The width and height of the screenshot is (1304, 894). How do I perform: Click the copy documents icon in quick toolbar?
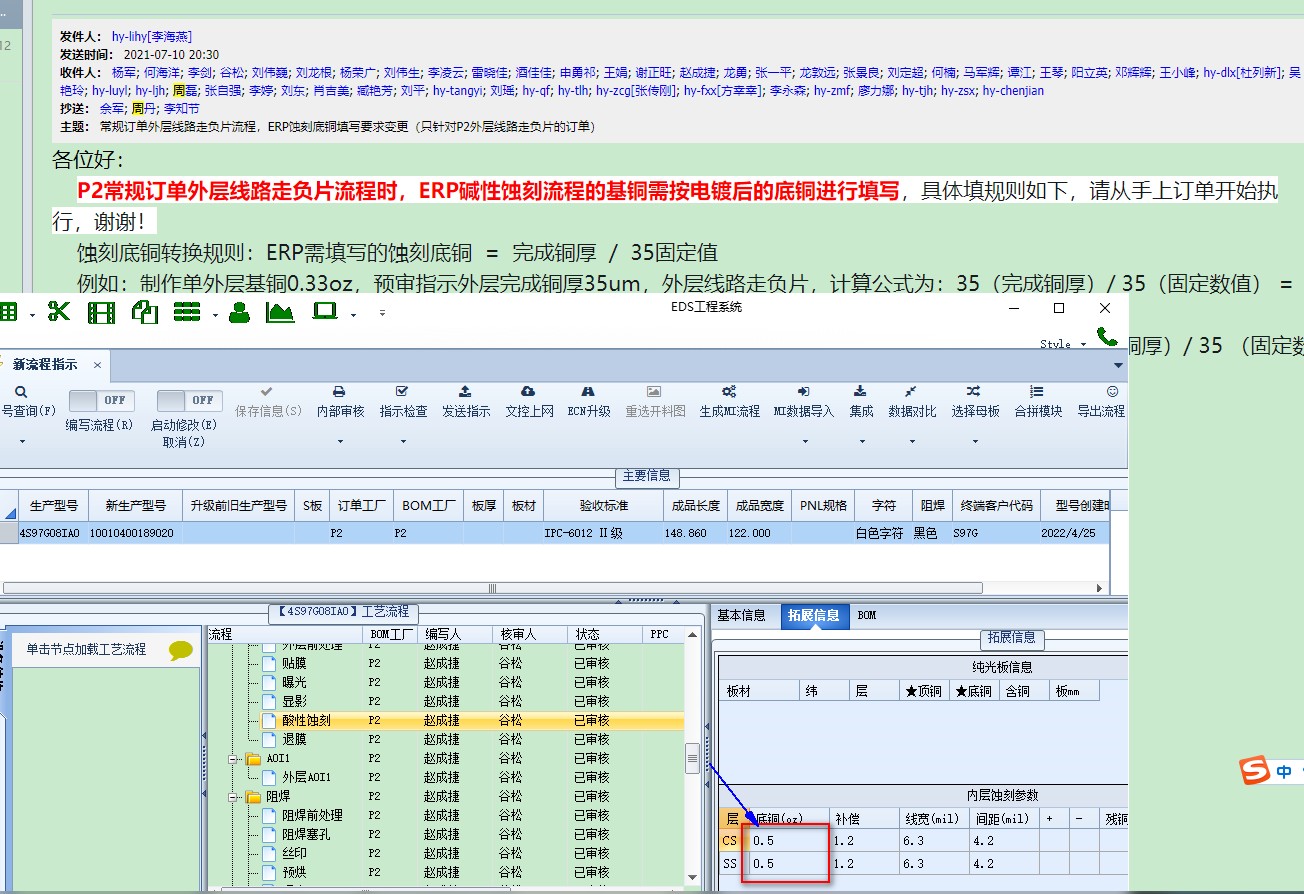click(x=145, y=312)
